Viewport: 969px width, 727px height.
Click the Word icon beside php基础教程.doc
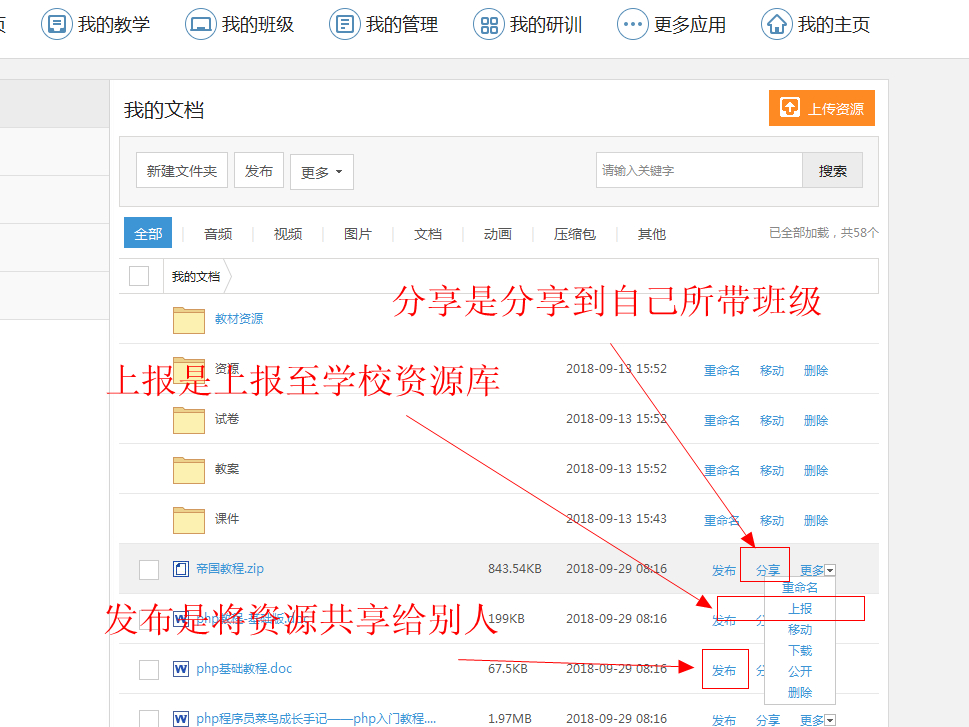180,669
